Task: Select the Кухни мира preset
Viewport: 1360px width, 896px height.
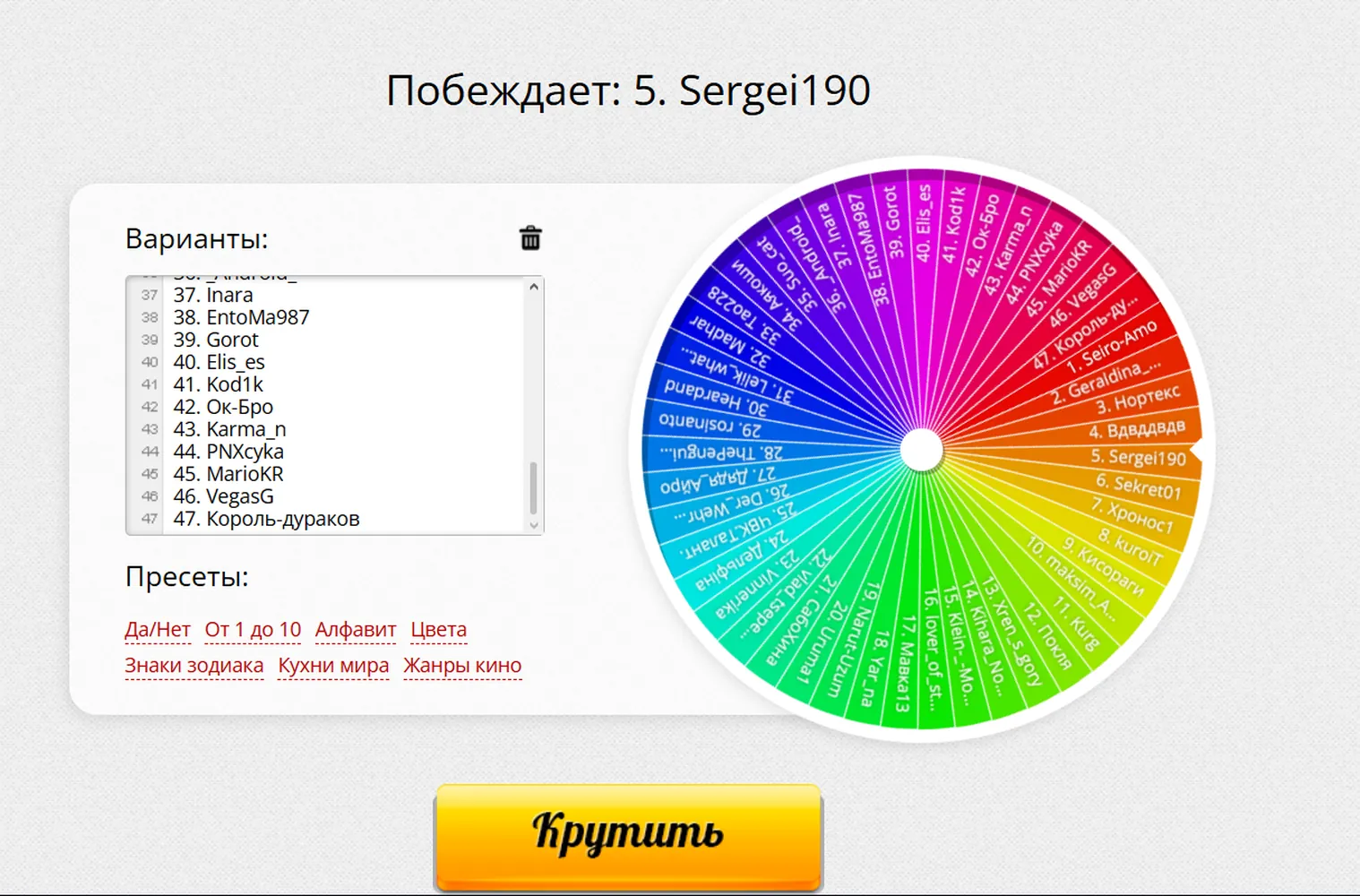Action: tap(333, 666)
